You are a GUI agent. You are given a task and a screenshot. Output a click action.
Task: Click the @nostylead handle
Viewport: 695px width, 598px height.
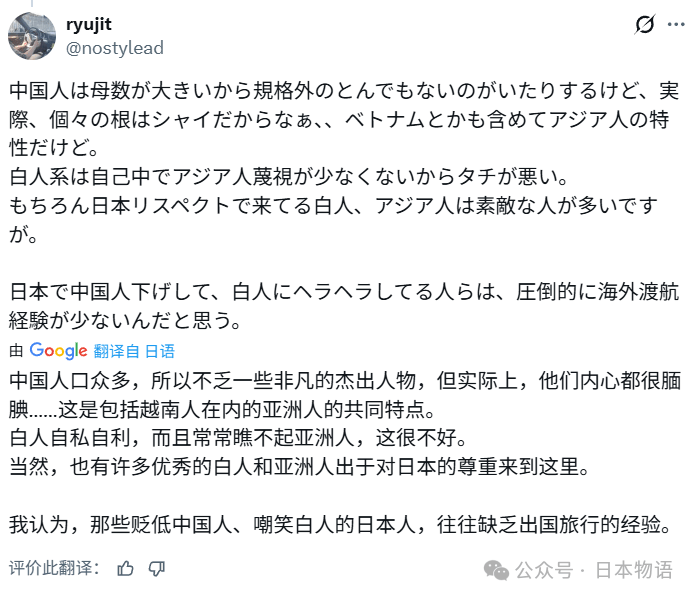pyautogui.click(x=114, y=48)
